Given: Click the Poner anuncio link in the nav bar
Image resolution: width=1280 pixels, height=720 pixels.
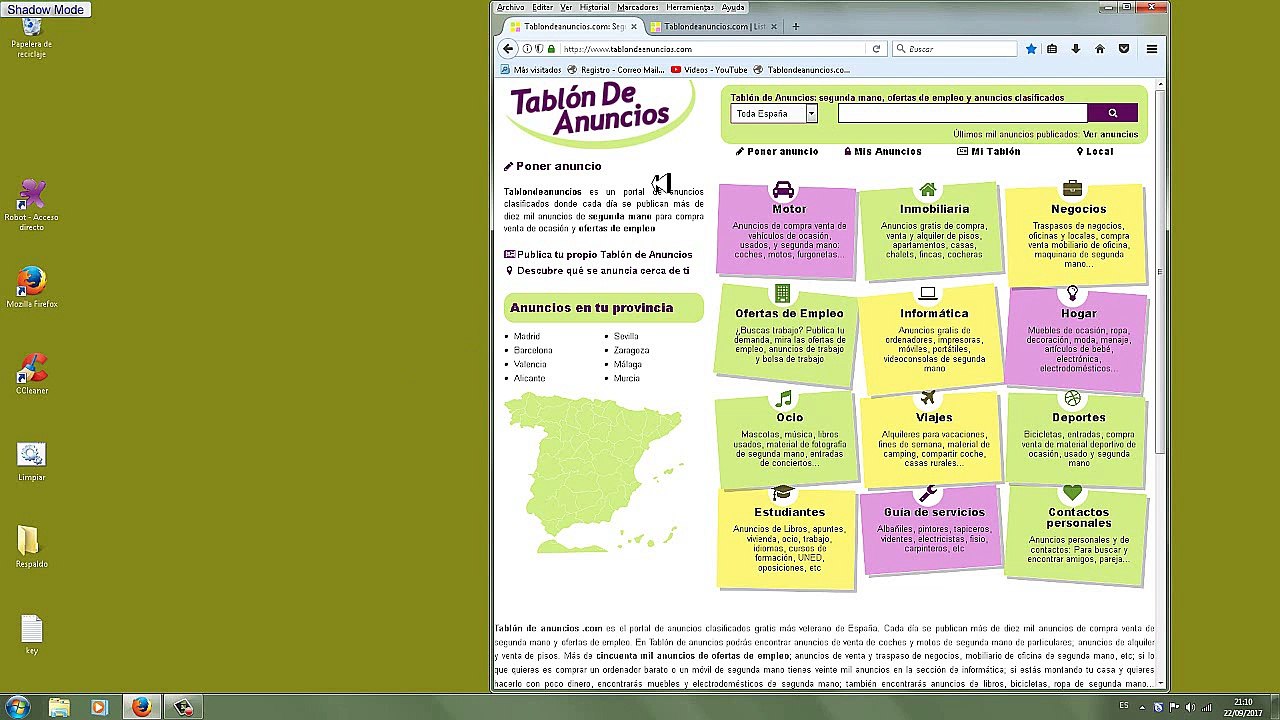Looking at the screenshot, I should click(777, 151).
